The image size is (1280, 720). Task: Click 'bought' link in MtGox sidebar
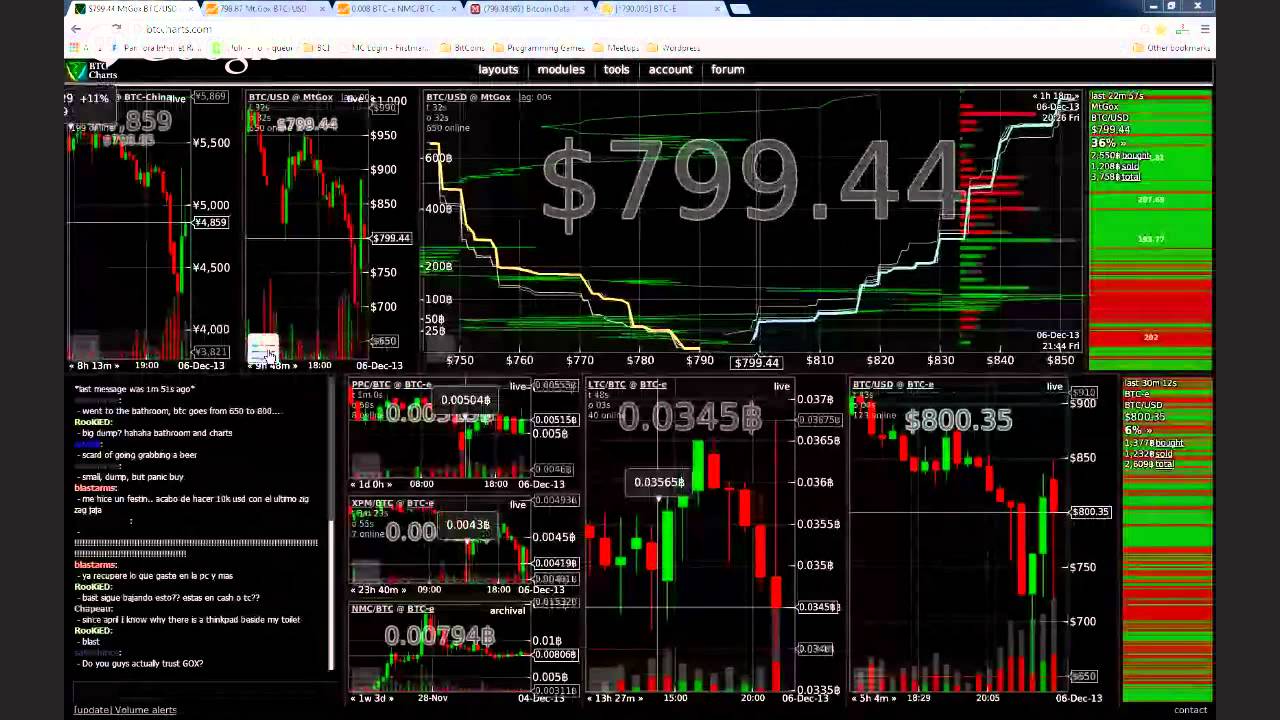pos(1136,156)
